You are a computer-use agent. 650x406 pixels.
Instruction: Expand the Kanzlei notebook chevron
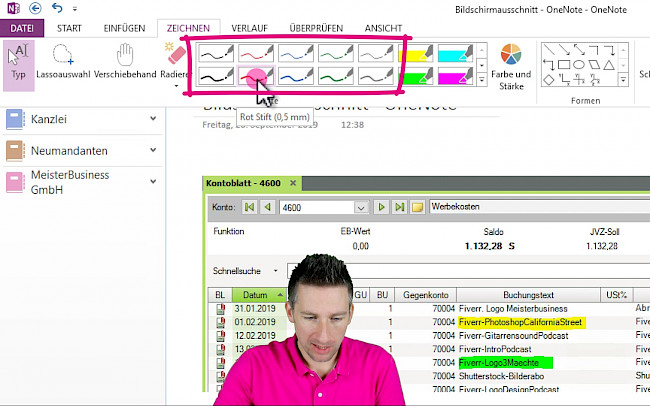pyautogui.click(x=153, y=119)
